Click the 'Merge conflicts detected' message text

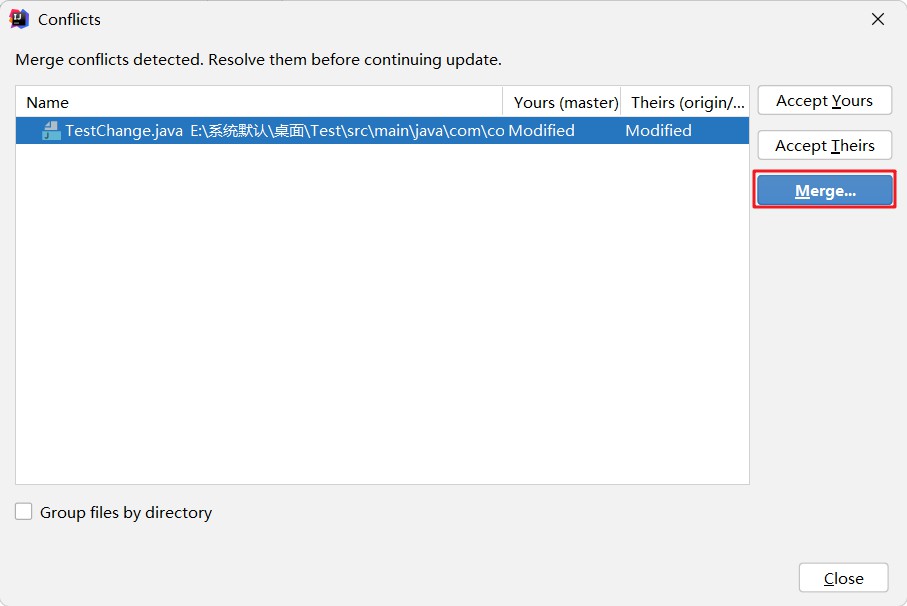pyautogui.click(x=258, y=60)
